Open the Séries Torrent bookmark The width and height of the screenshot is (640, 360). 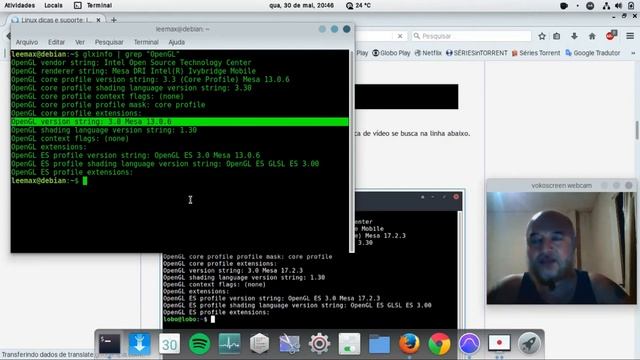point(536,53)
